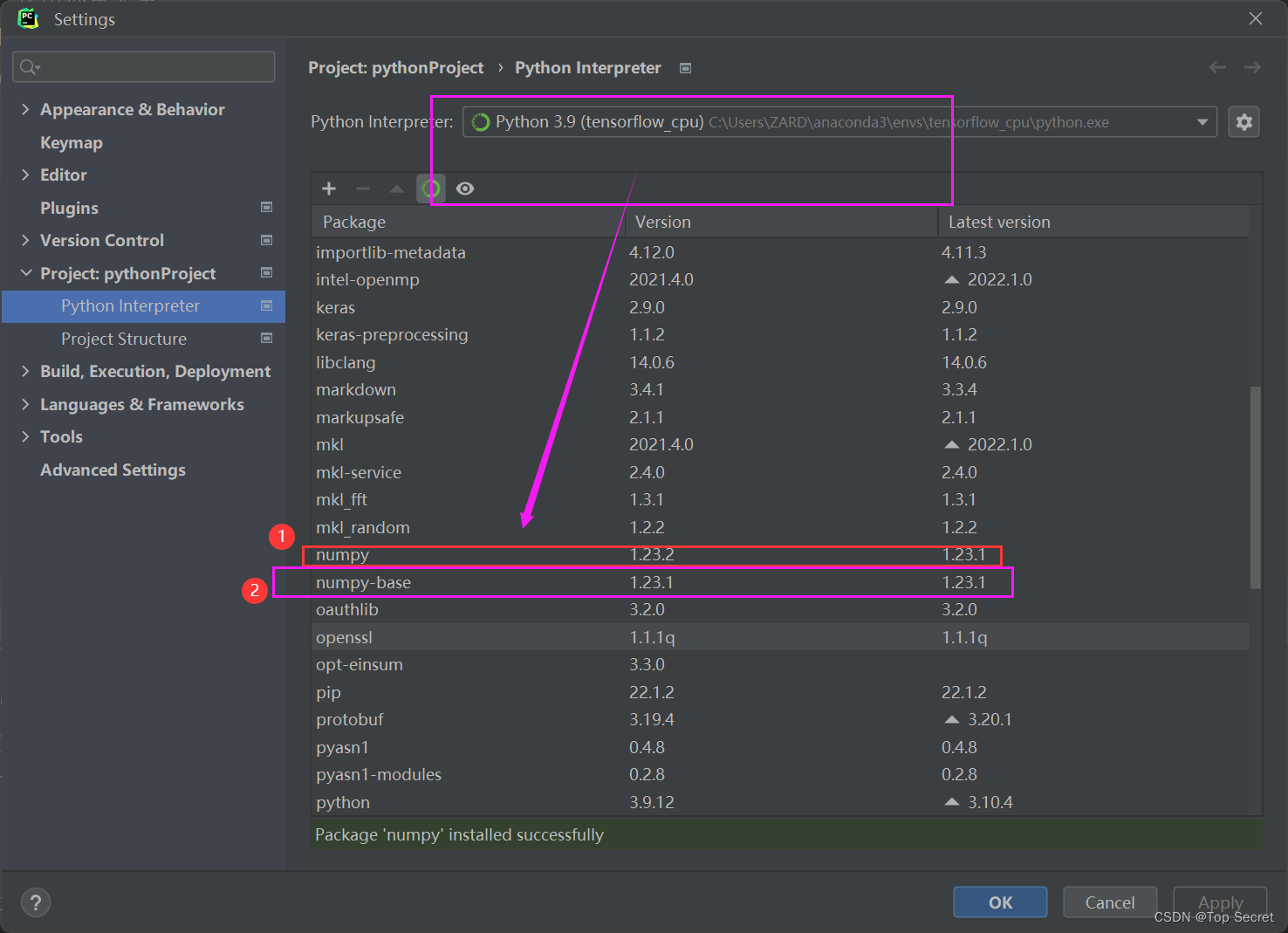Select Keymap in settings tree
This screenshot has height=933, width=1288.
[72, 142]
